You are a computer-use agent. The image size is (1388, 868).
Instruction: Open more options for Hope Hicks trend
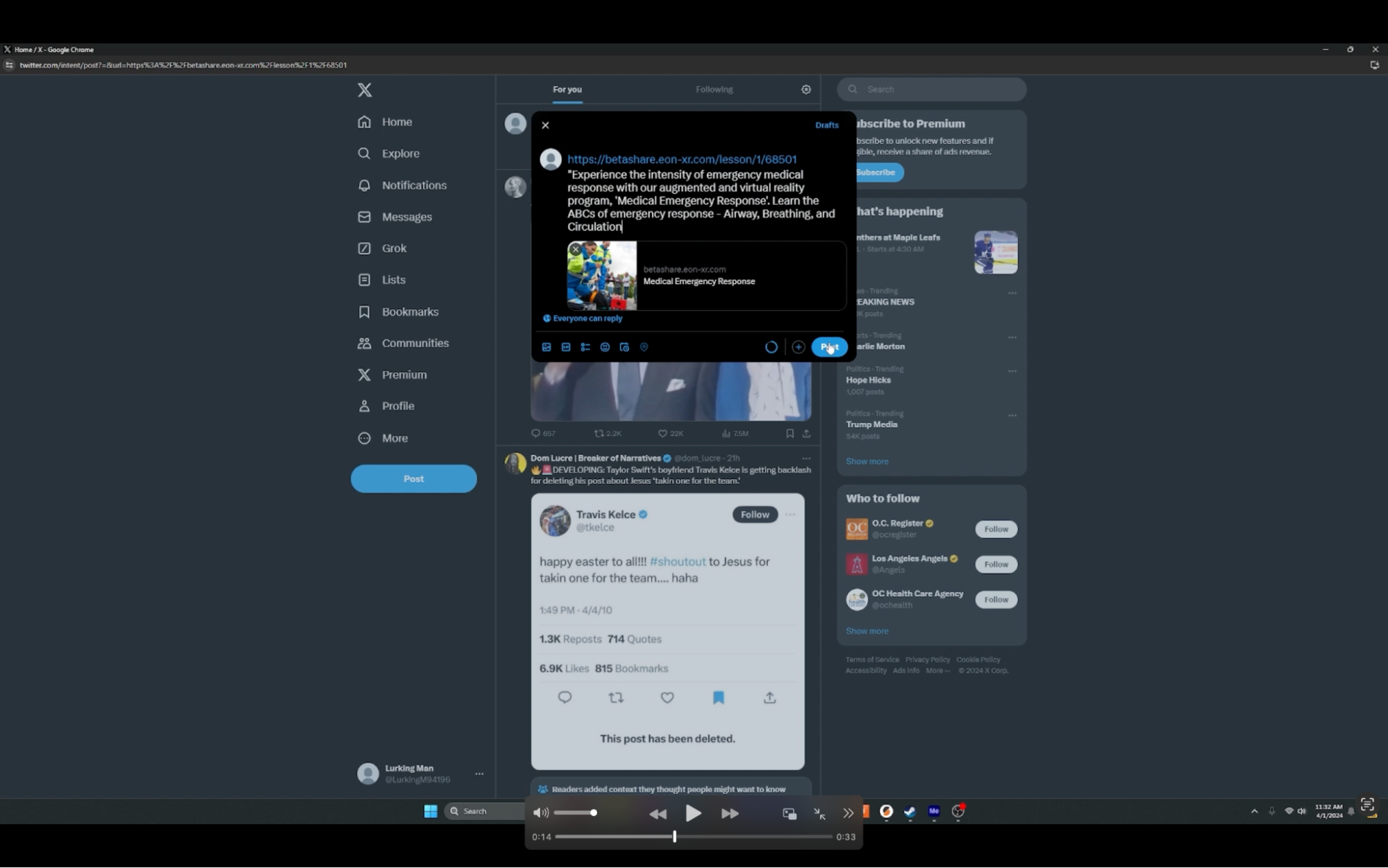pos(1012,372)
